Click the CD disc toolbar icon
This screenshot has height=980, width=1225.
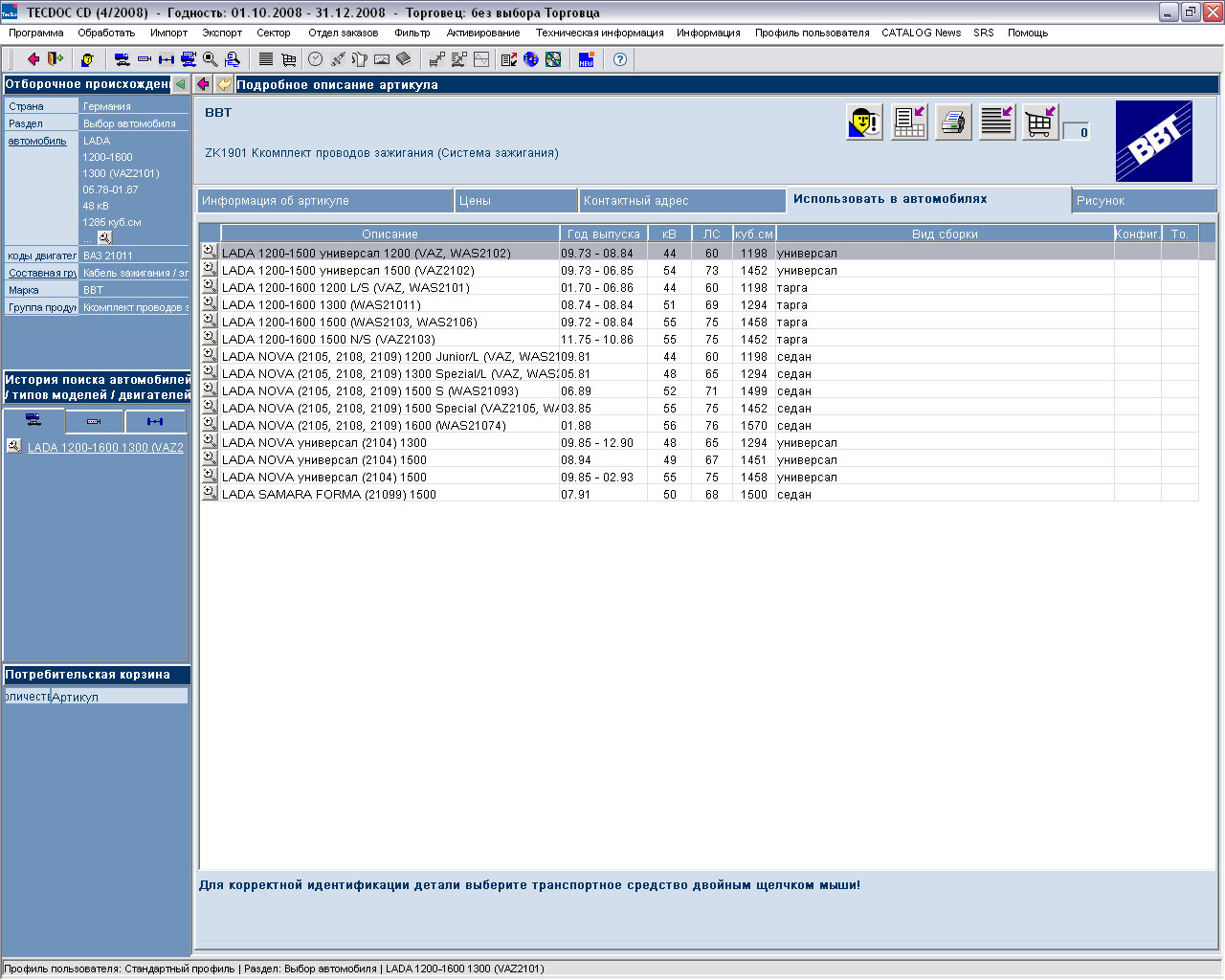click(x=553, y=59)
